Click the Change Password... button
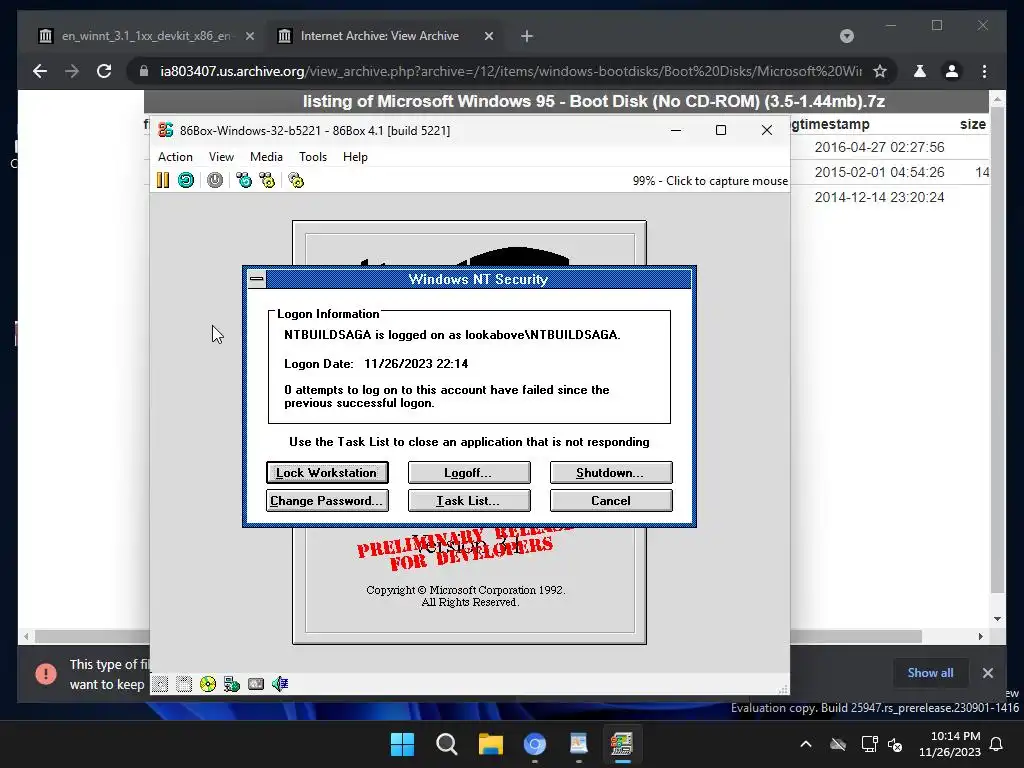 point(327,500)
